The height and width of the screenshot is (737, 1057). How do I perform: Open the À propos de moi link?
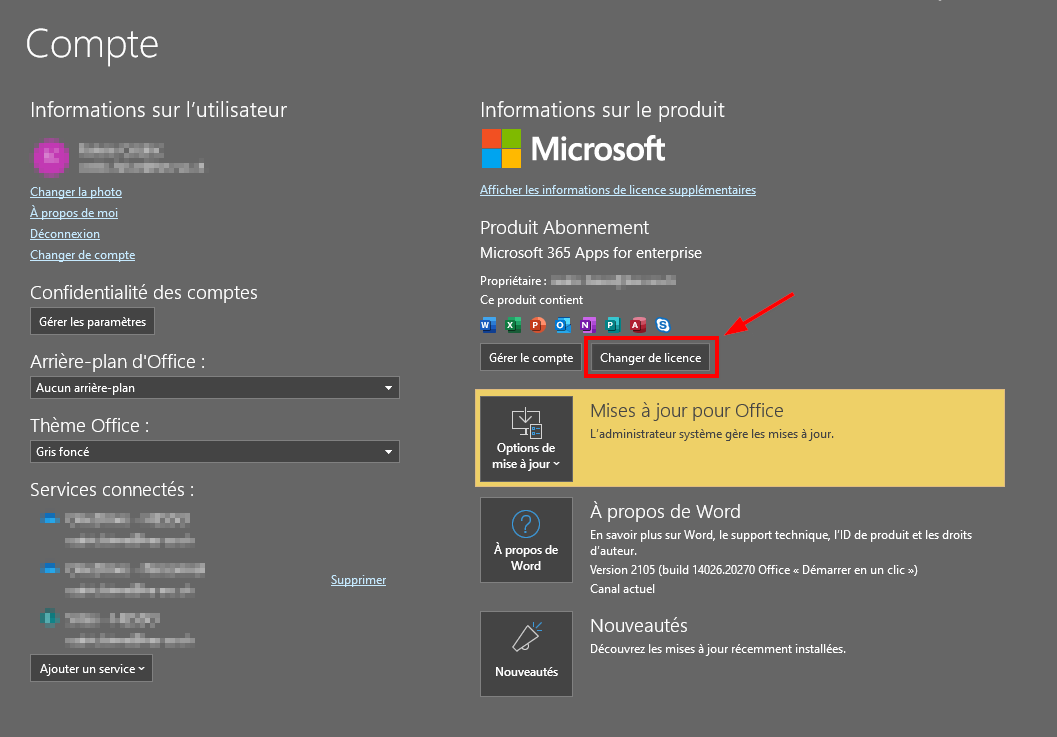[74, 212]
